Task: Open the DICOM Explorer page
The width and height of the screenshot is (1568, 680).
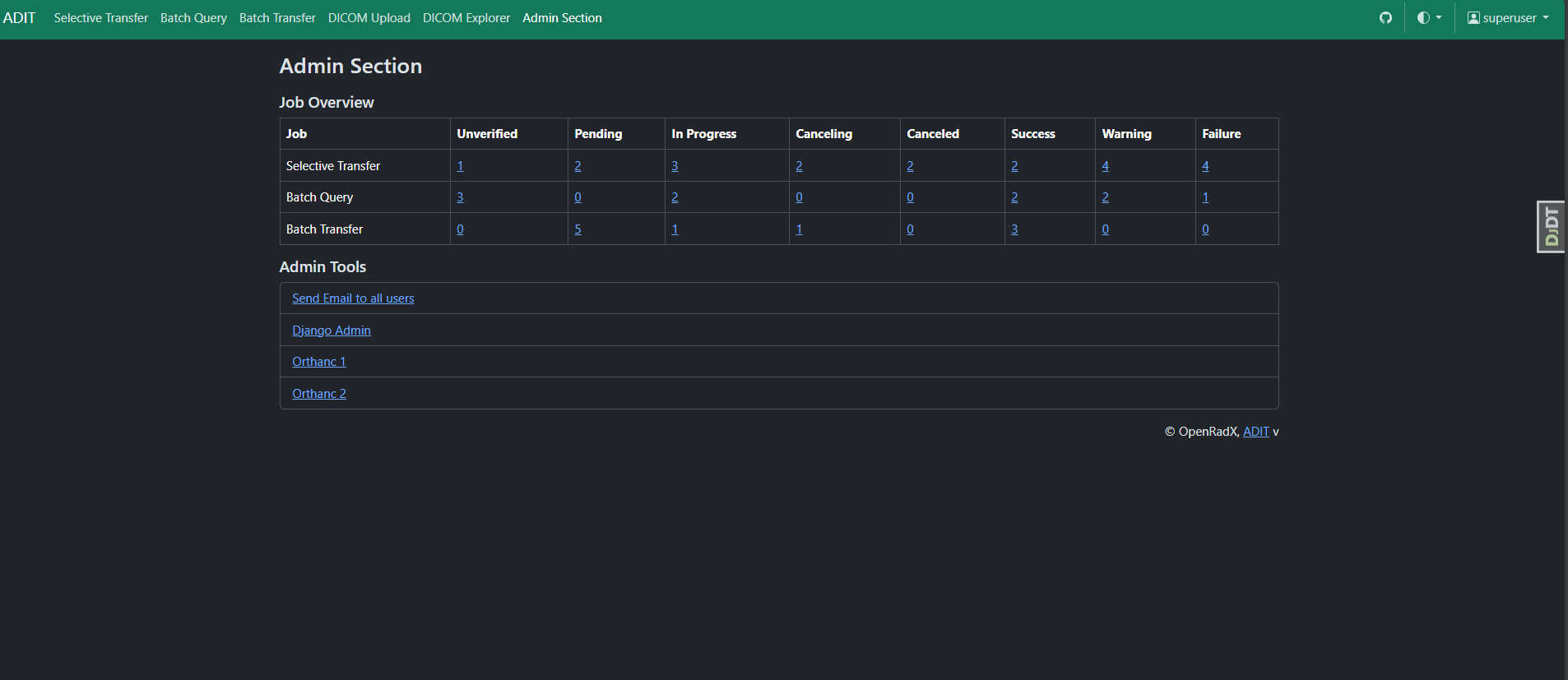Action: pos(466,17)
